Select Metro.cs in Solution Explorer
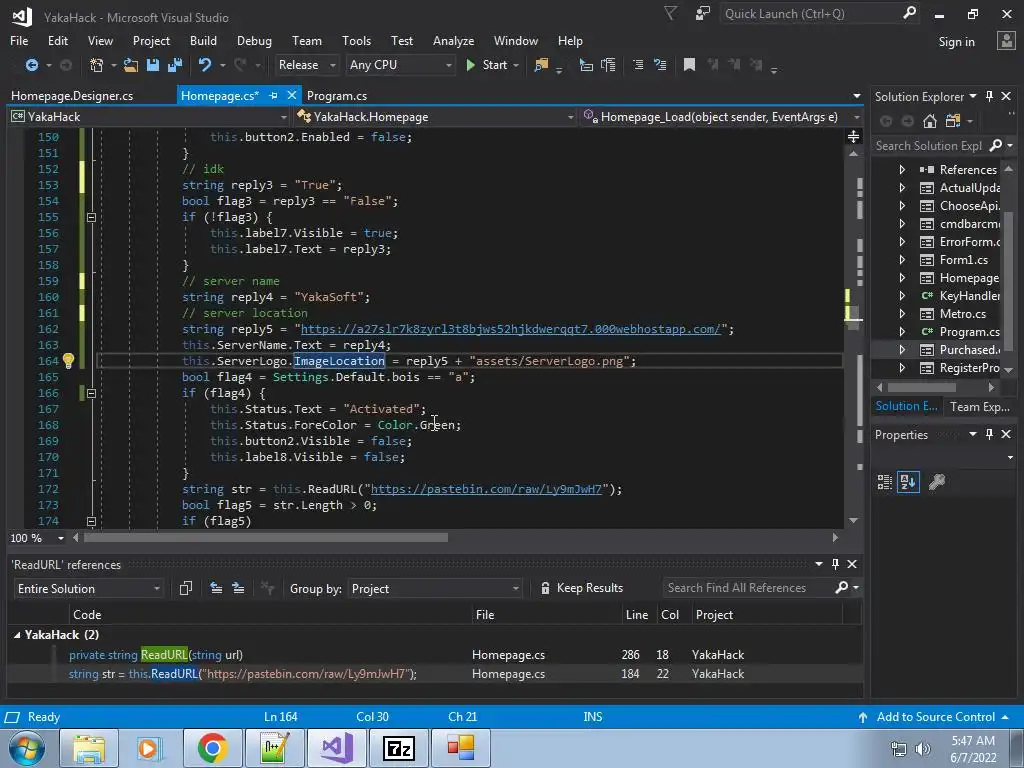 pos(963,314)
